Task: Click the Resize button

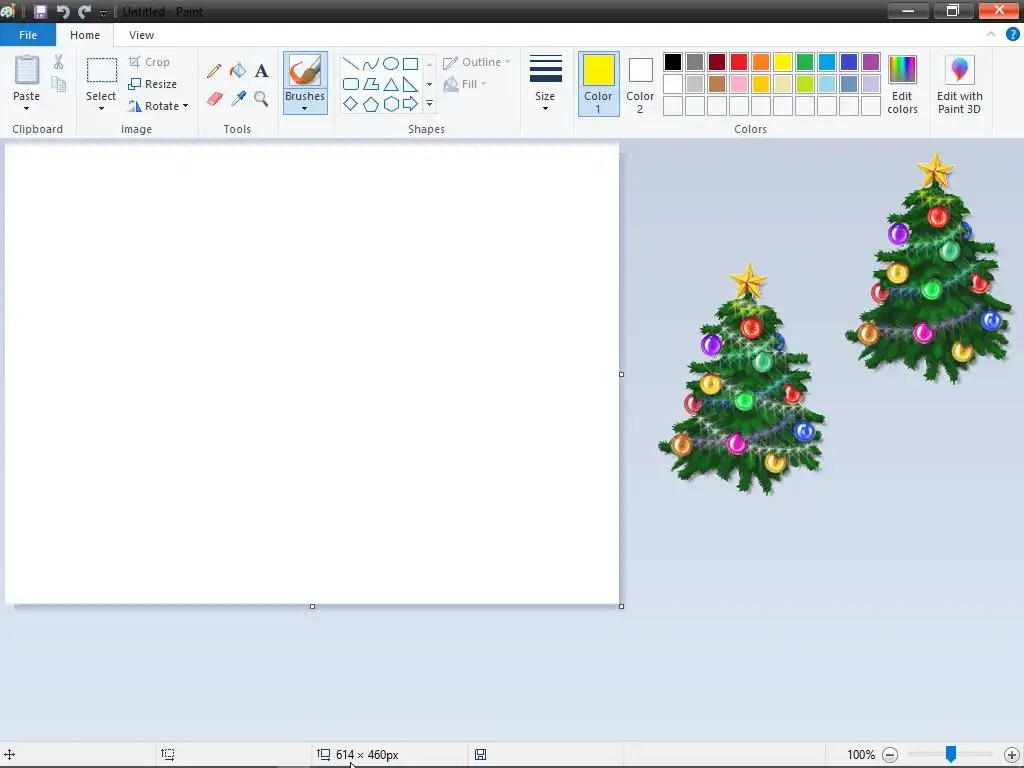Action: coord(153,84)
